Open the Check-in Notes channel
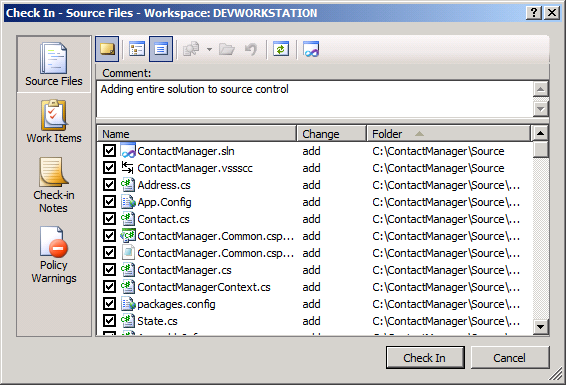 tap(54, 185)
